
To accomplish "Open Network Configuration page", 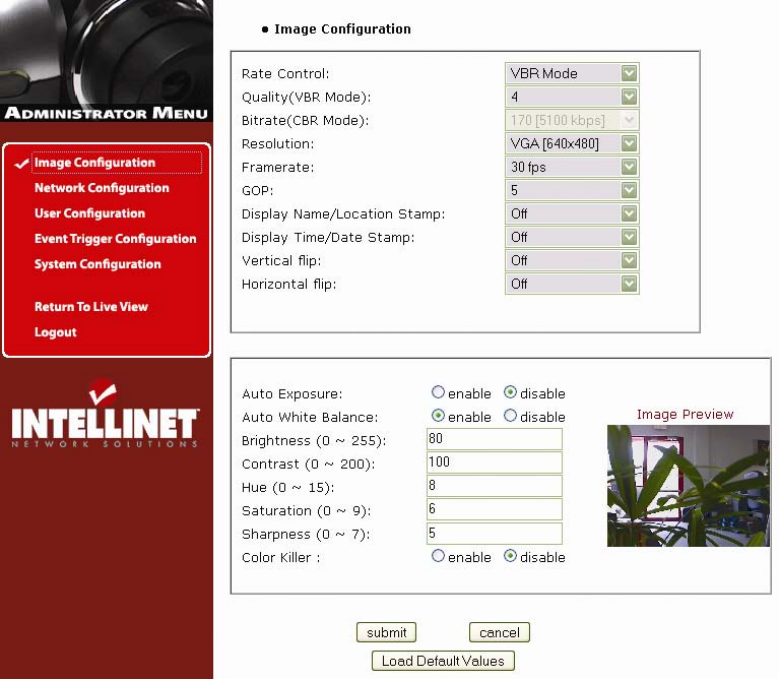I will click(x=102, y=188).
